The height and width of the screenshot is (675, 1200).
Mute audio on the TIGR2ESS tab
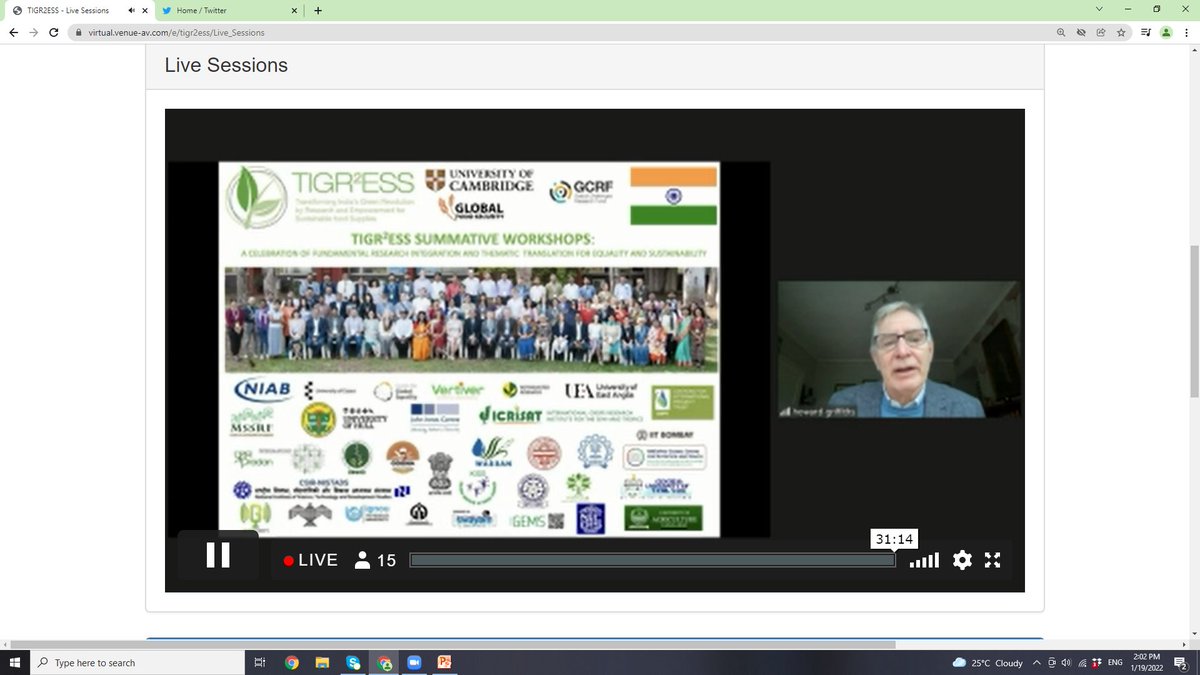pyautogui.click(x=130, y=10)
